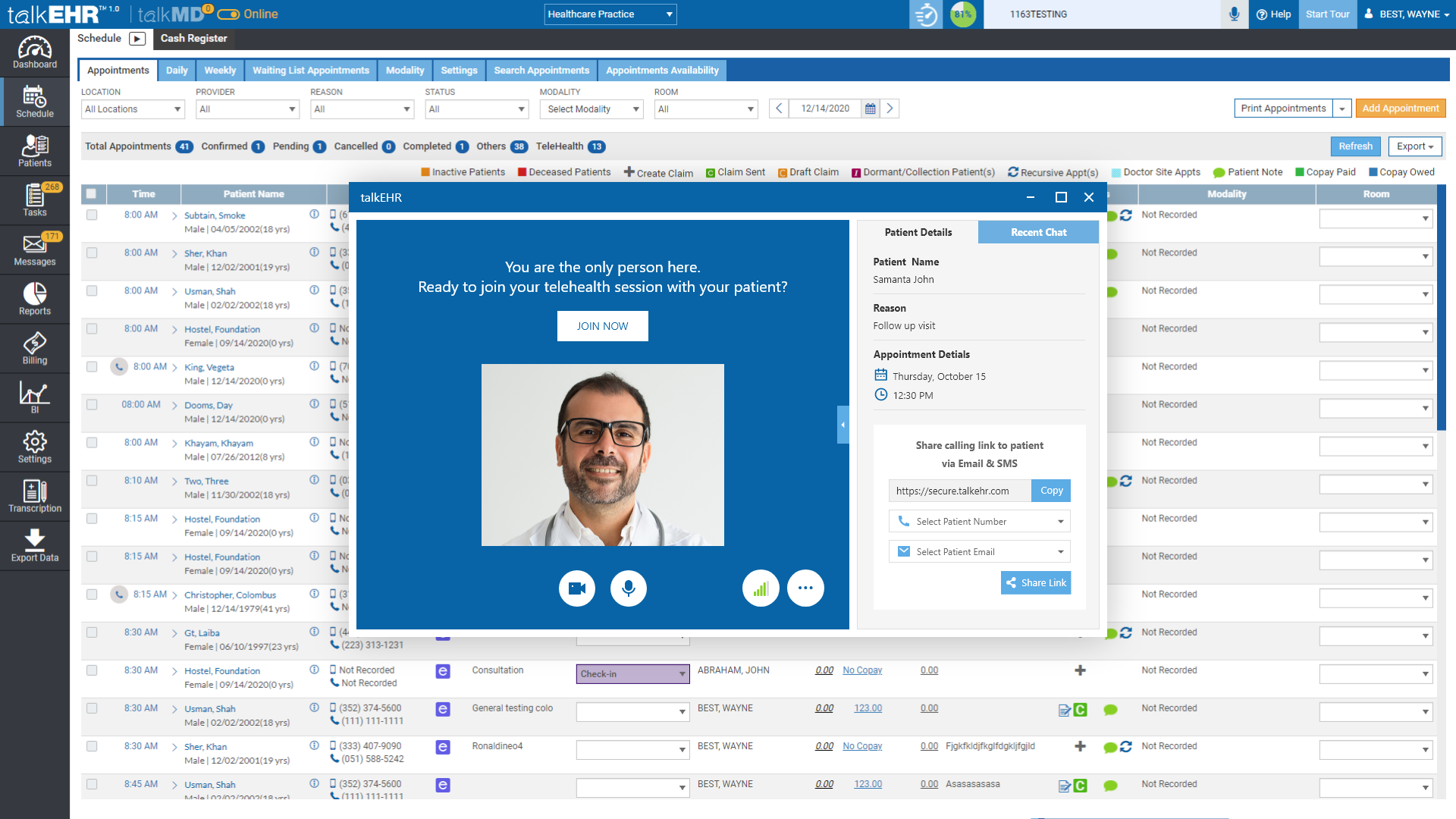Screen dimensions: 1456x819
Task: Go to Billing in sidebar
Action: (x=35, y=349)
